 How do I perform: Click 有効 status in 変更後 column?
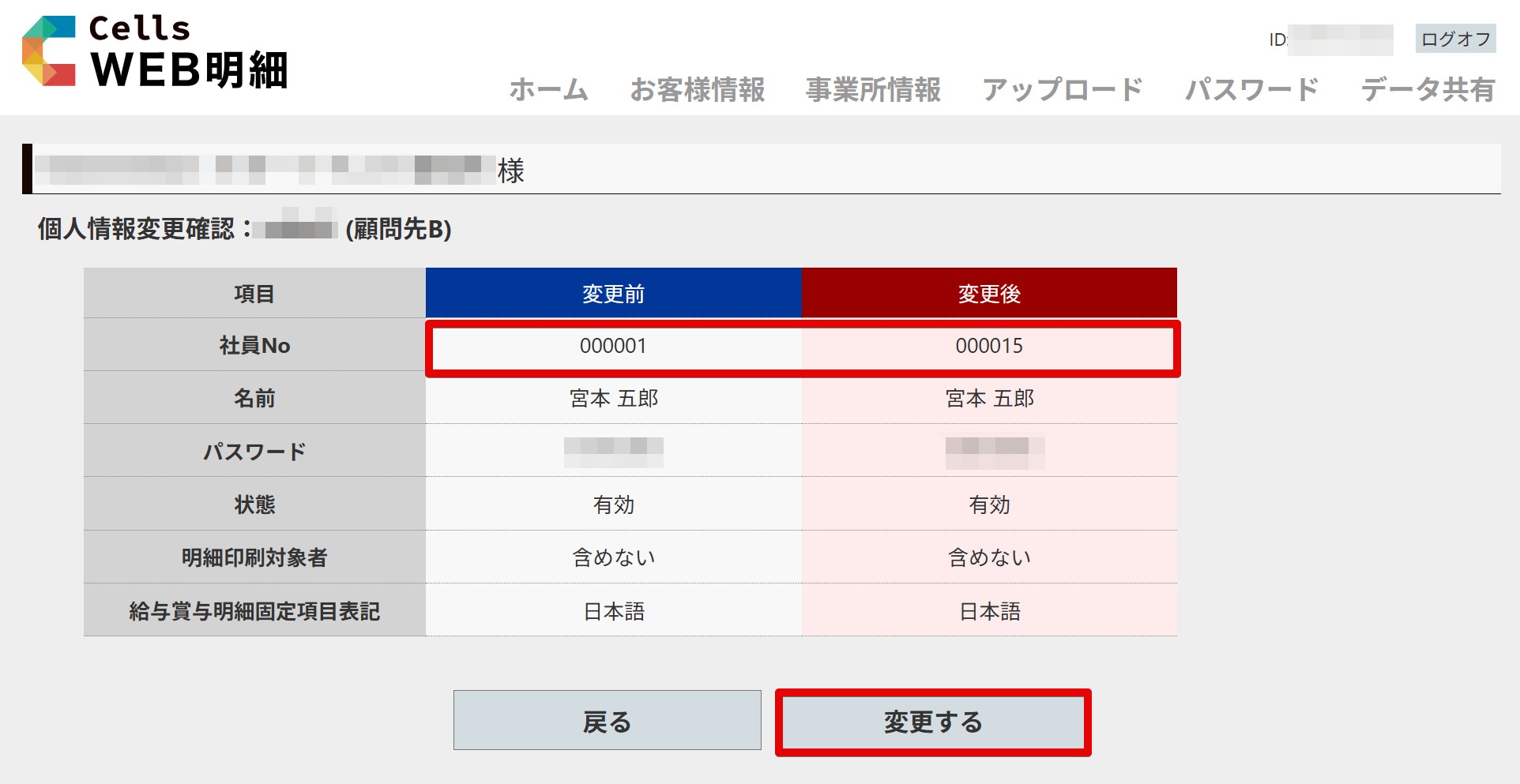click(x=989, y=505)
